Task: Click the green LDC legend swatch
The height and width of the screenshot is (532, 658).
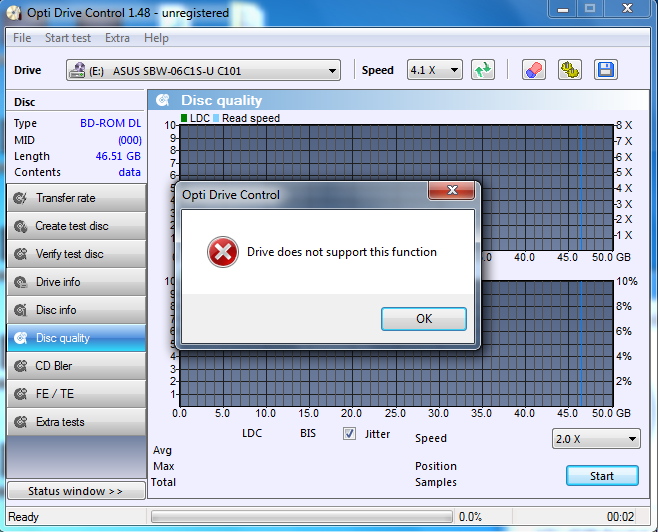Action: (184, 118)
